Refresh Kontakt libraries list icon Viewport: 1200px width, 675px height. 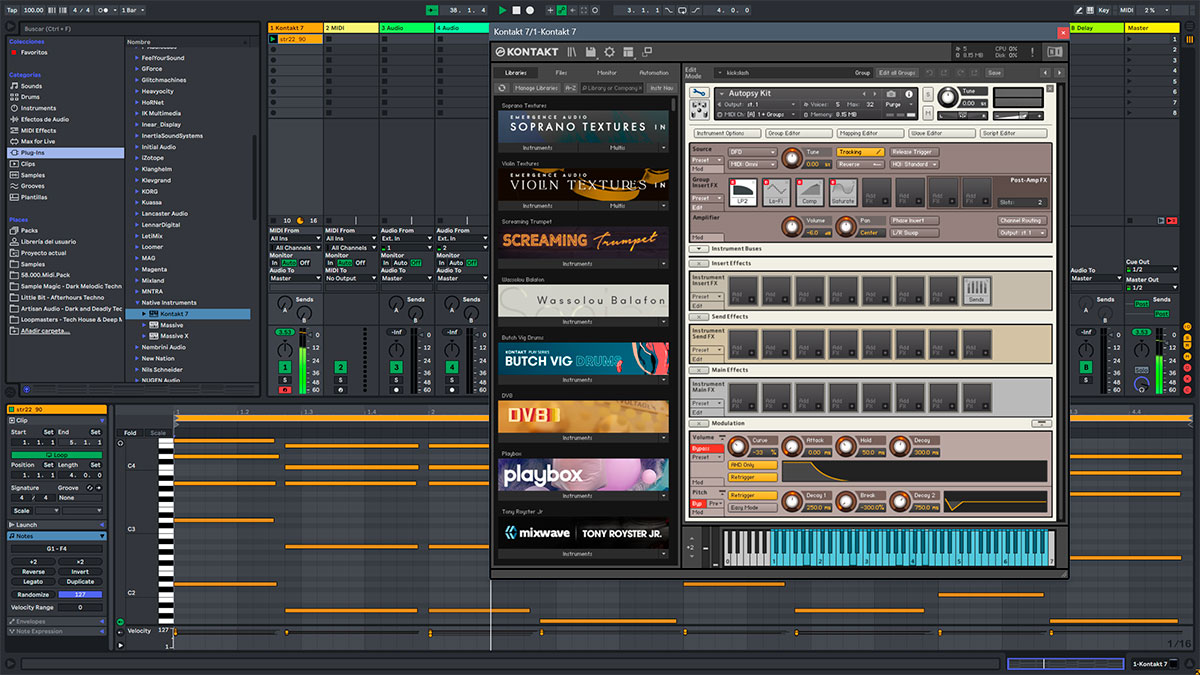(502, 88)
